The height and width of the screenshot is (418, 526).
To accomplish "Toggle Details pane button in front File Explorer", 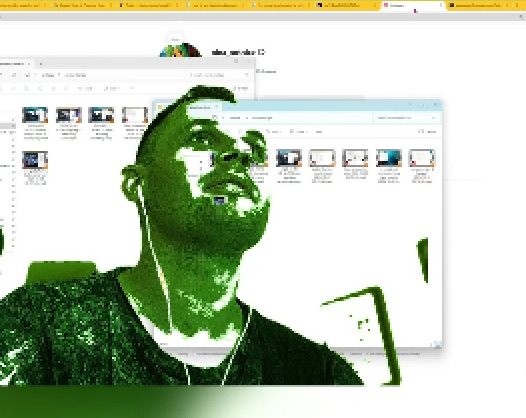I will click(x=428, y=132).
